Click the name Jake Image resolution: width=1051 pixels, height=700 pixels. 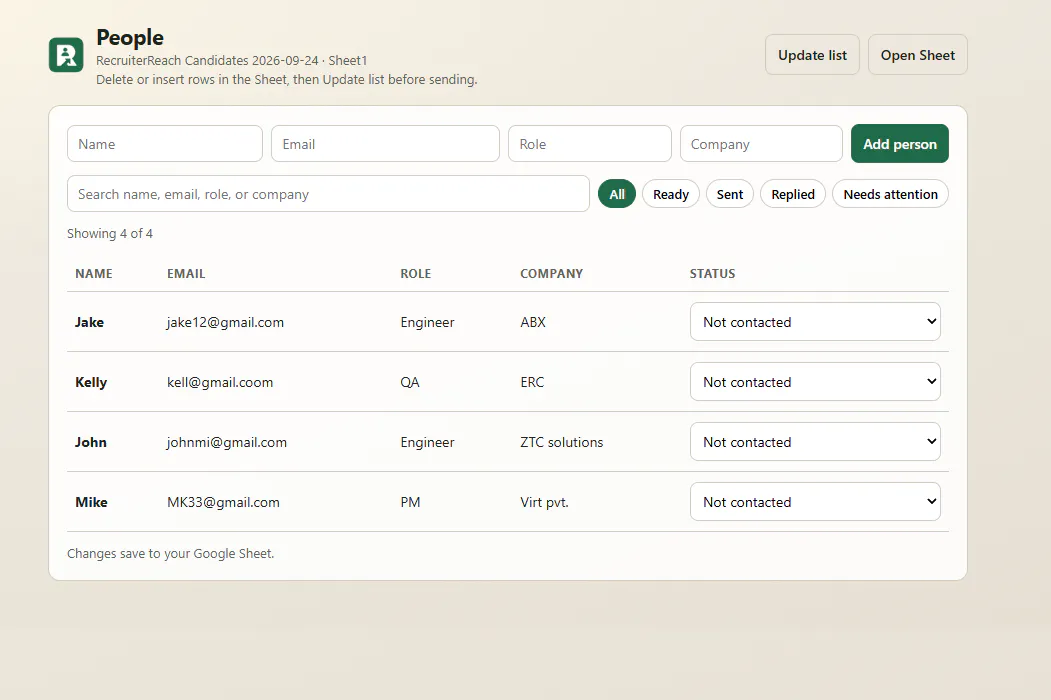(x=89, y=323)
